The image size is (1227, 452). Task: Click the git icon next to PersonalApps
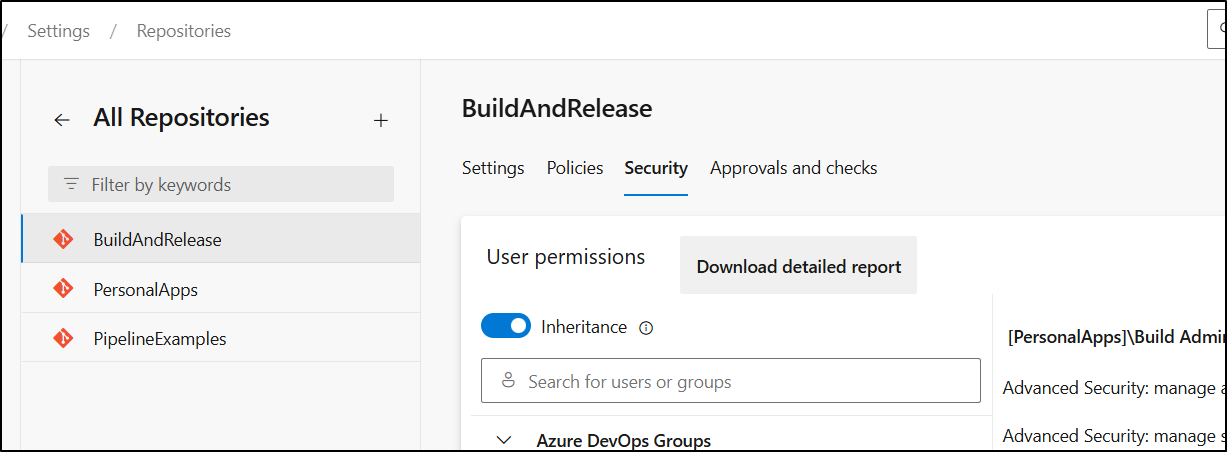point(63,289)
